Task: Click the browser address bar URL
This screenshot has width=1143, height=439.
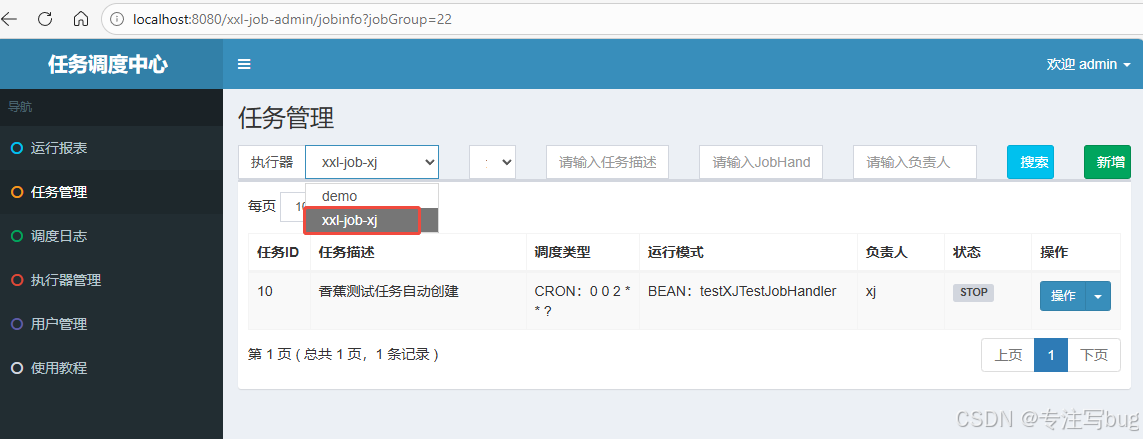Action: 292,19
